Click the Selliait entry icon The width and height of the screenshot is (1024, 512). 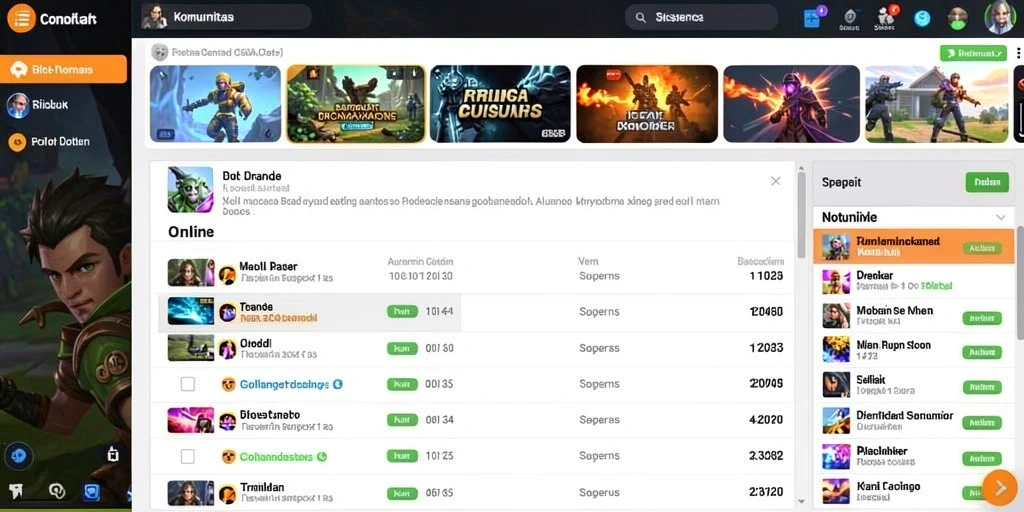[x=836, y=385]
